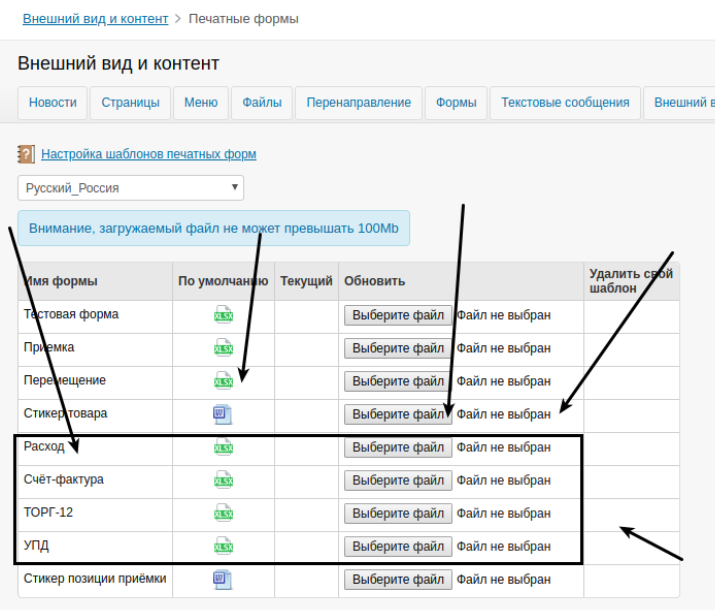Open ТОРГ-12 XLSX template icon

[223, 513]
